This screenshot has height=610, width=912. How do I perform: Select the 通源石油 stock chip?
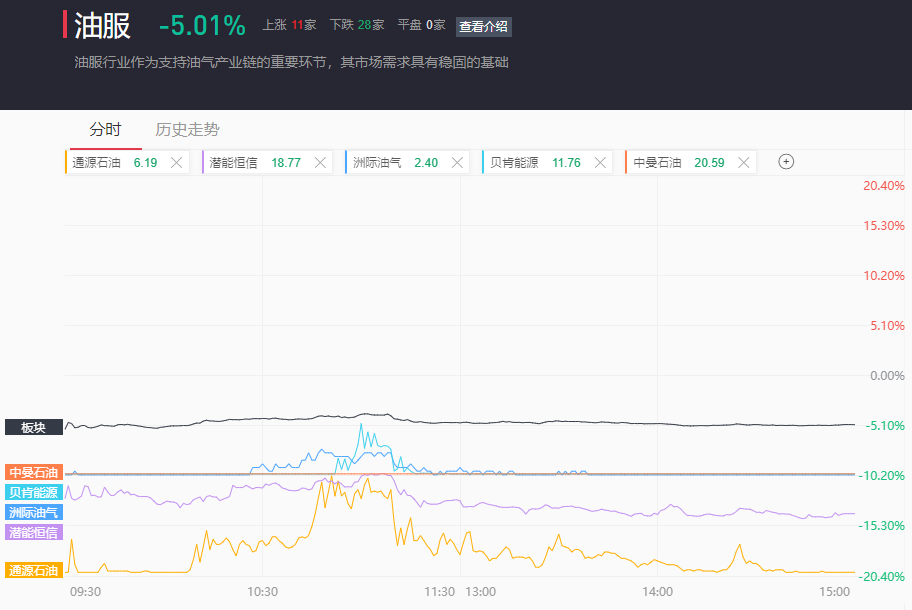tap(127, 162)
